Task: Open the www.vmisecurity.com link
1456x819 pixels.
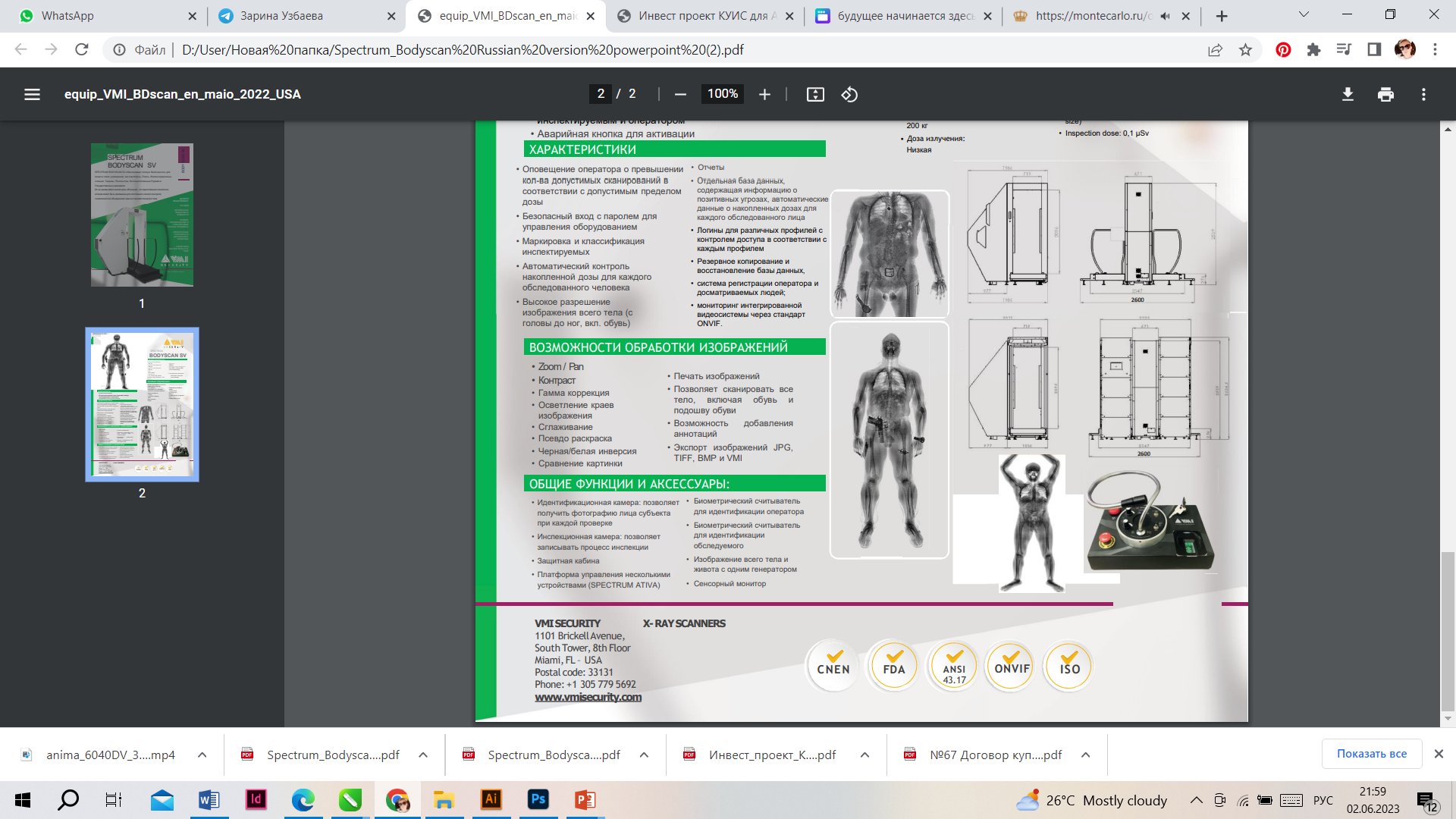Action: click(x=588, y=698)
